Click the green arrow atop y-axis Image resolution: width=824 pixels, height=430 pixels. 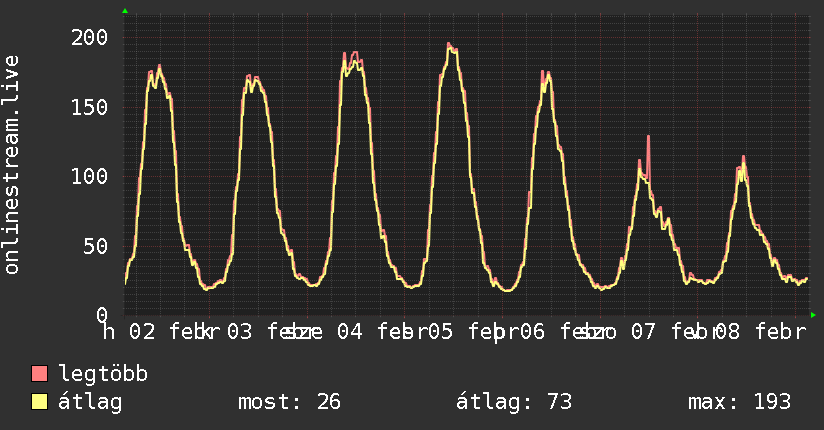coord(125,11)
